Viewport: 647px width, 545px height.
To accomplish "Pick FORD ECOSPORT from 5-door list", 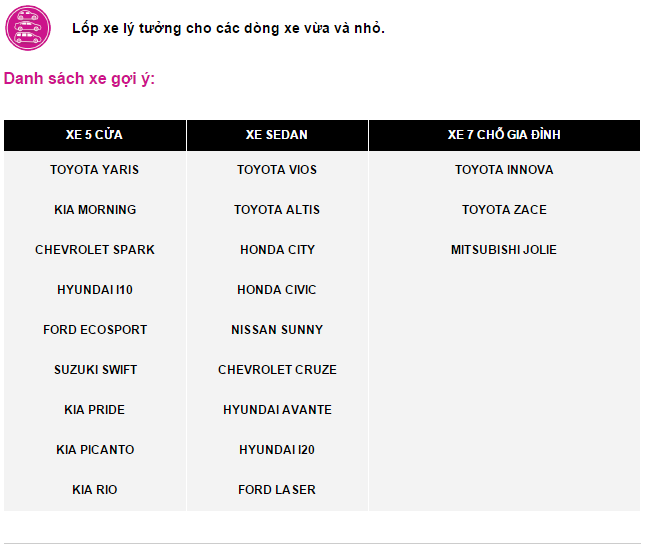I will tap(95, 330).
